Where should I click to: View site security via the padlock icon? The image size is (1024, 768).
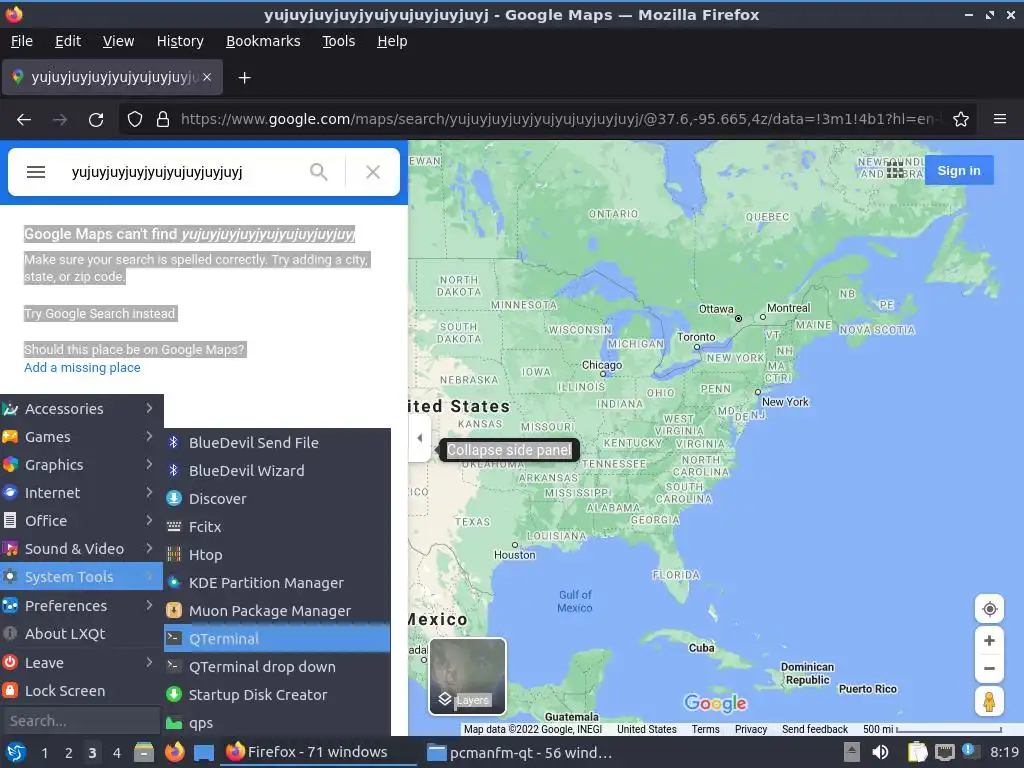tap(163, 120)
